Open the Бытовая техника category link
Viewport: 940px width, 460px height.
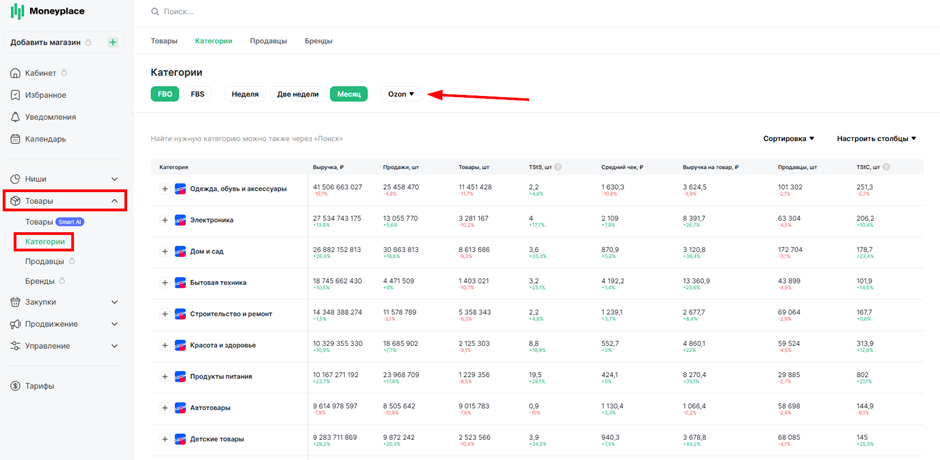(x=218, y=282)
